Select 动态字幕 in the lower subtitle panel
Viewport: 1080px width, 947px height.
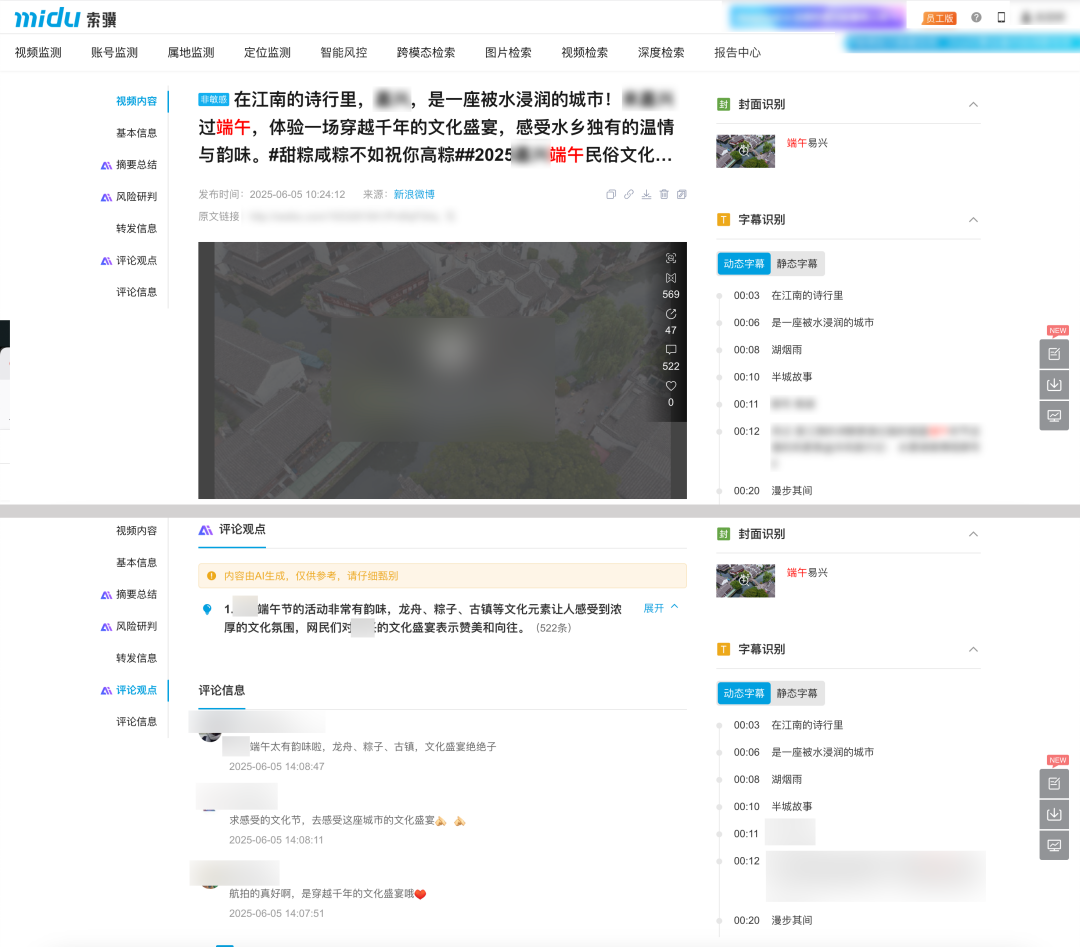point(743,693)
